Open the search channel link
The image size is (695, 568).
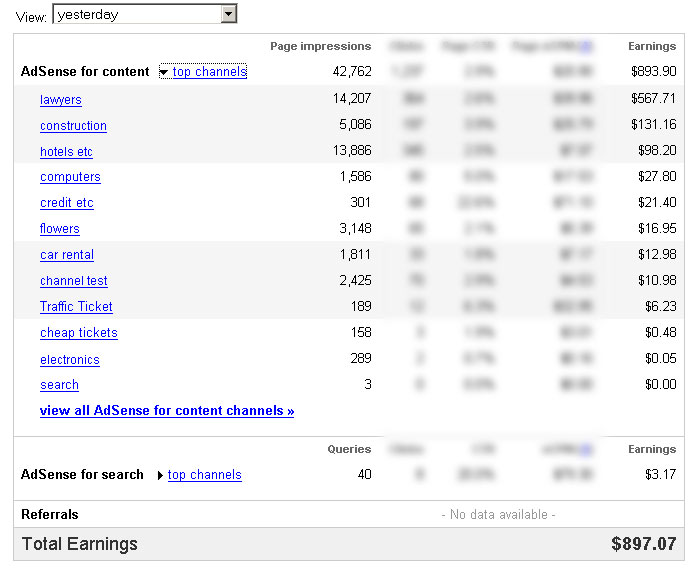tap(59, 385)
